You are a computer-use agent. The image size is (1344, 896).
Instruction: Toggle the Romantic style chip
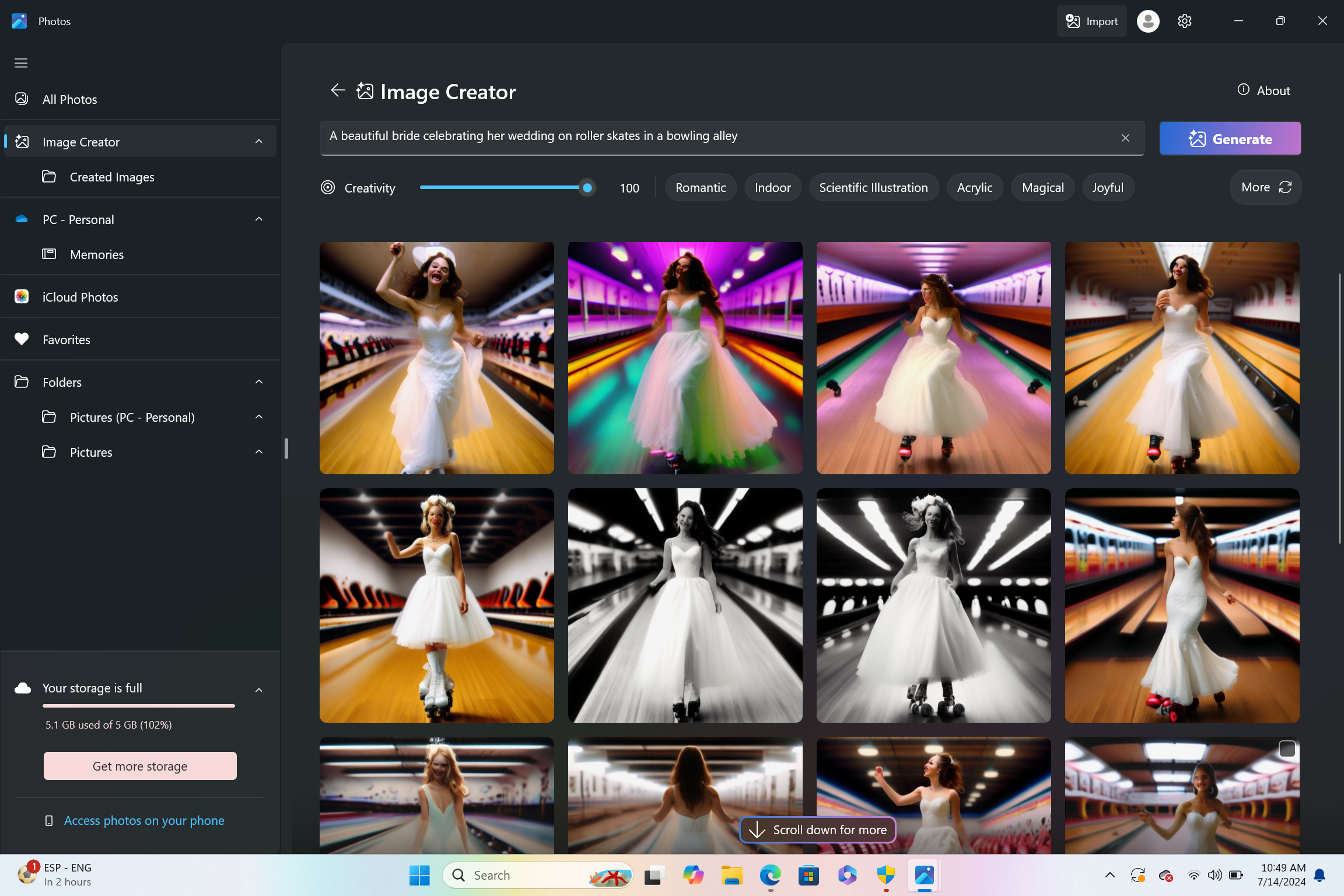coord(700,188)
